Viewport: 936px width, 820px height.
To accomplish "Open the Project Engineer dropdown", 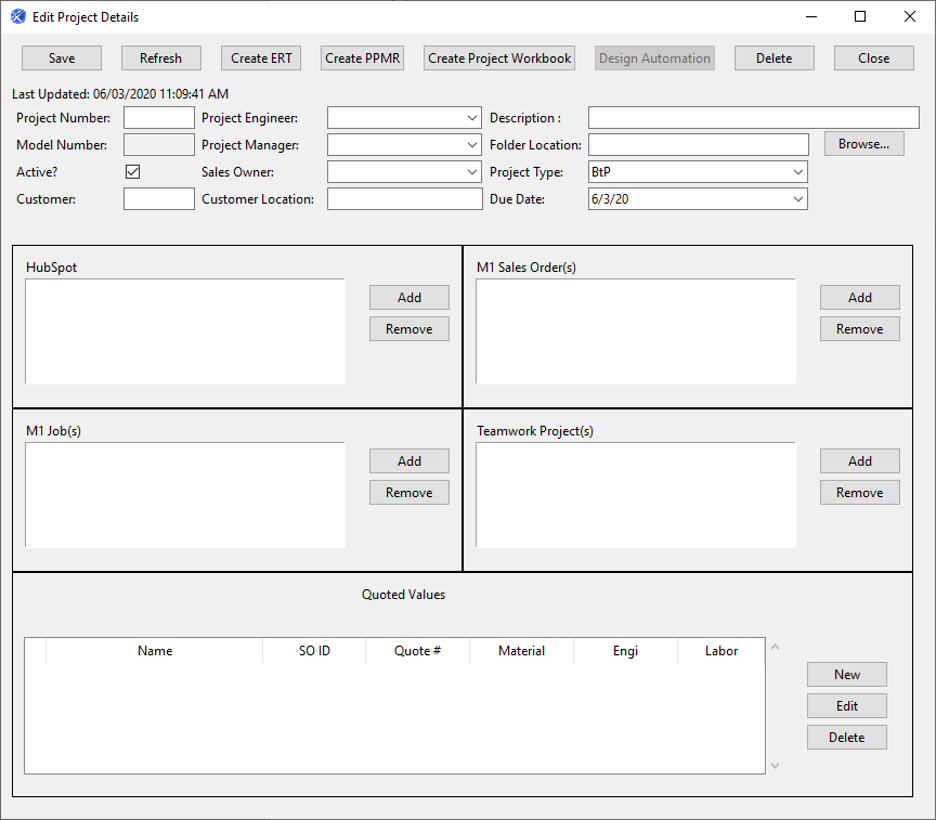I will click(x=473, y=117).
